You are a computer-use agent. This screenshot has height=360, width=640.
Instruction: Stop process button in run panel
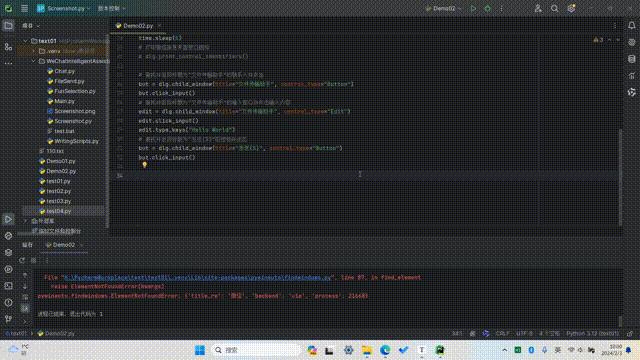(x=34, y=260)
